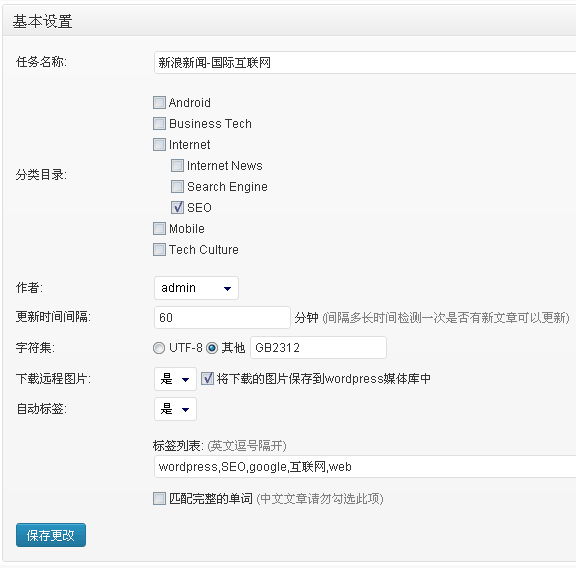Check the Android category checkbox

tap(159, 103)
